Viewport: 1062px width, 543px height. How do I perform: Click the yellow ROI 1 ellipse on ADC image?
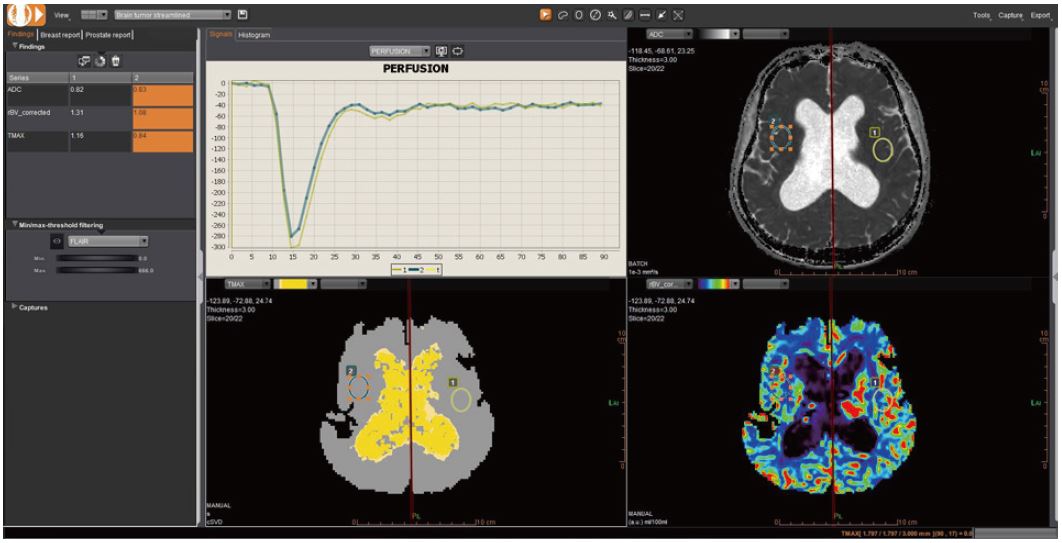tap(882, 149)
